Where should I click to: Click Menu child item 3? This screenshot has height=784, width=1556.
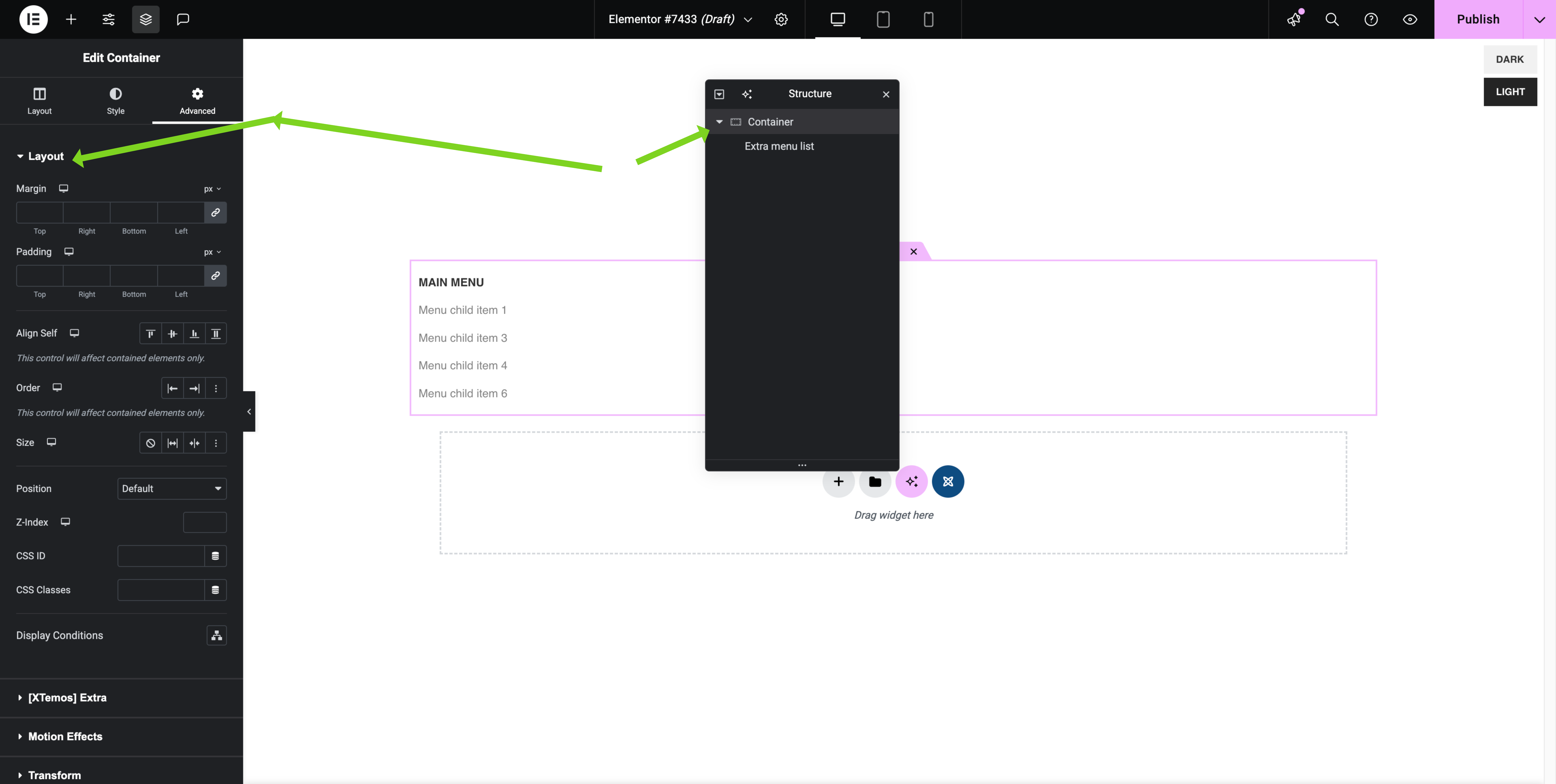(463, 338)
